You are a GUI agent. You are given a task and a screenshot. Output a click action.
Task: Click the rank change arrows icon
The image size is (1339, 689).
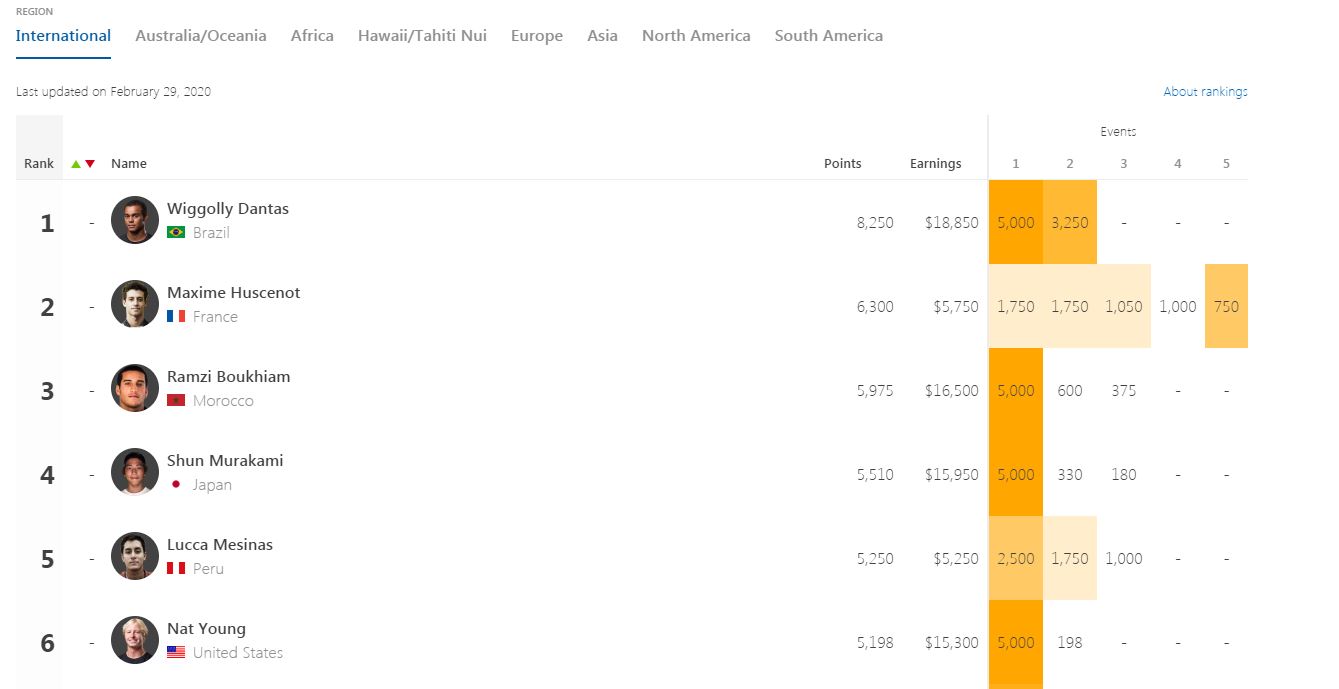[83, 164]
